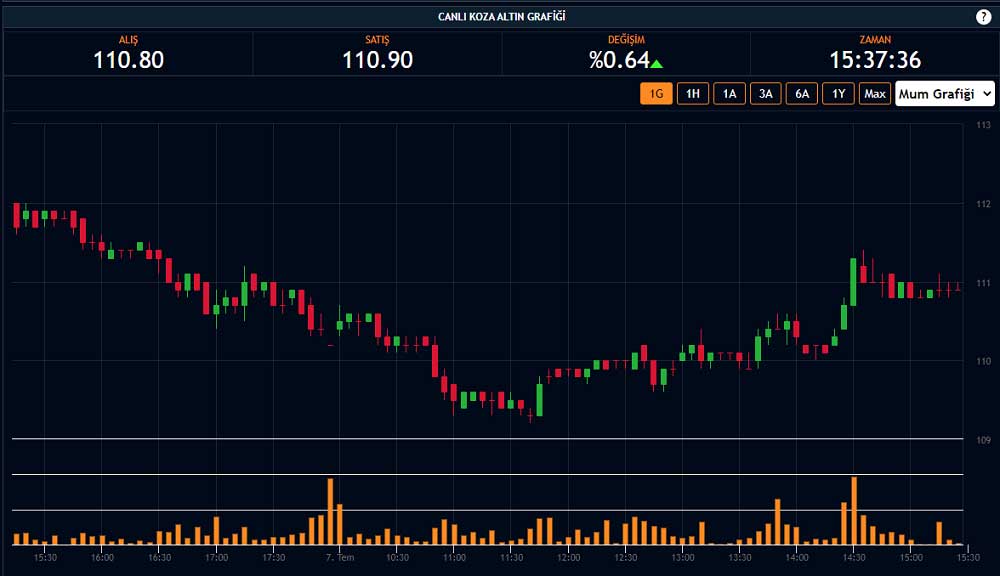The height and width of the screenshot is (576, 1000).
Task: Click the 17:00 time axis label
Action: 216,558
